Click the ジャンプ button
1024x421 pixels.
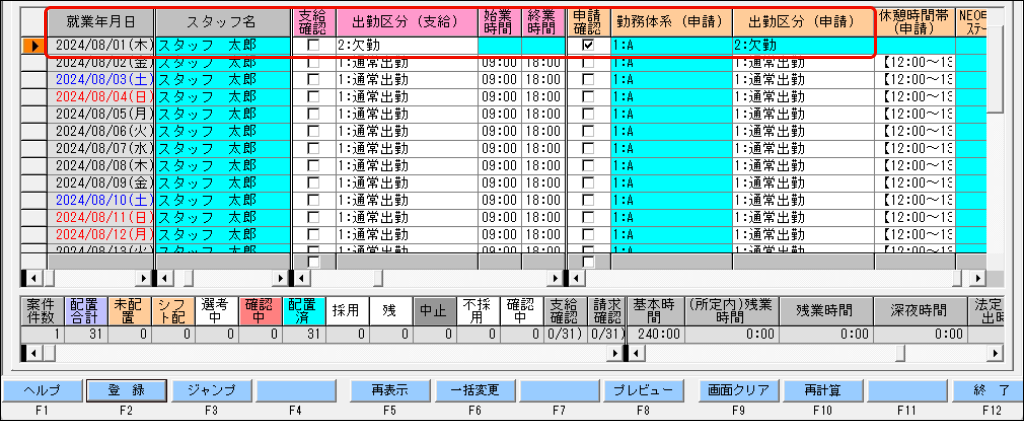tap(211, 390)
